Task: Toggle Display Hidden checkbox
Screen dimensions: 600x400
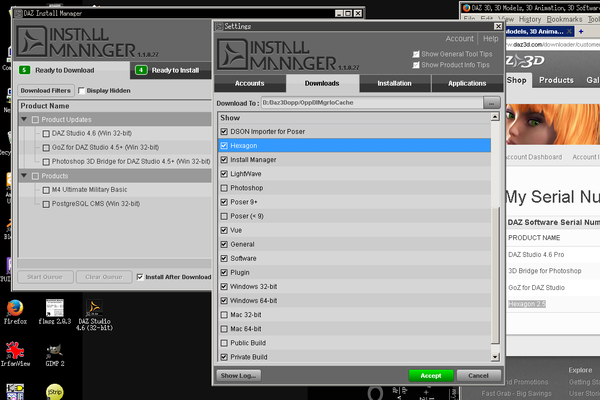Action: pyautogui.click(x=81, y=91)
